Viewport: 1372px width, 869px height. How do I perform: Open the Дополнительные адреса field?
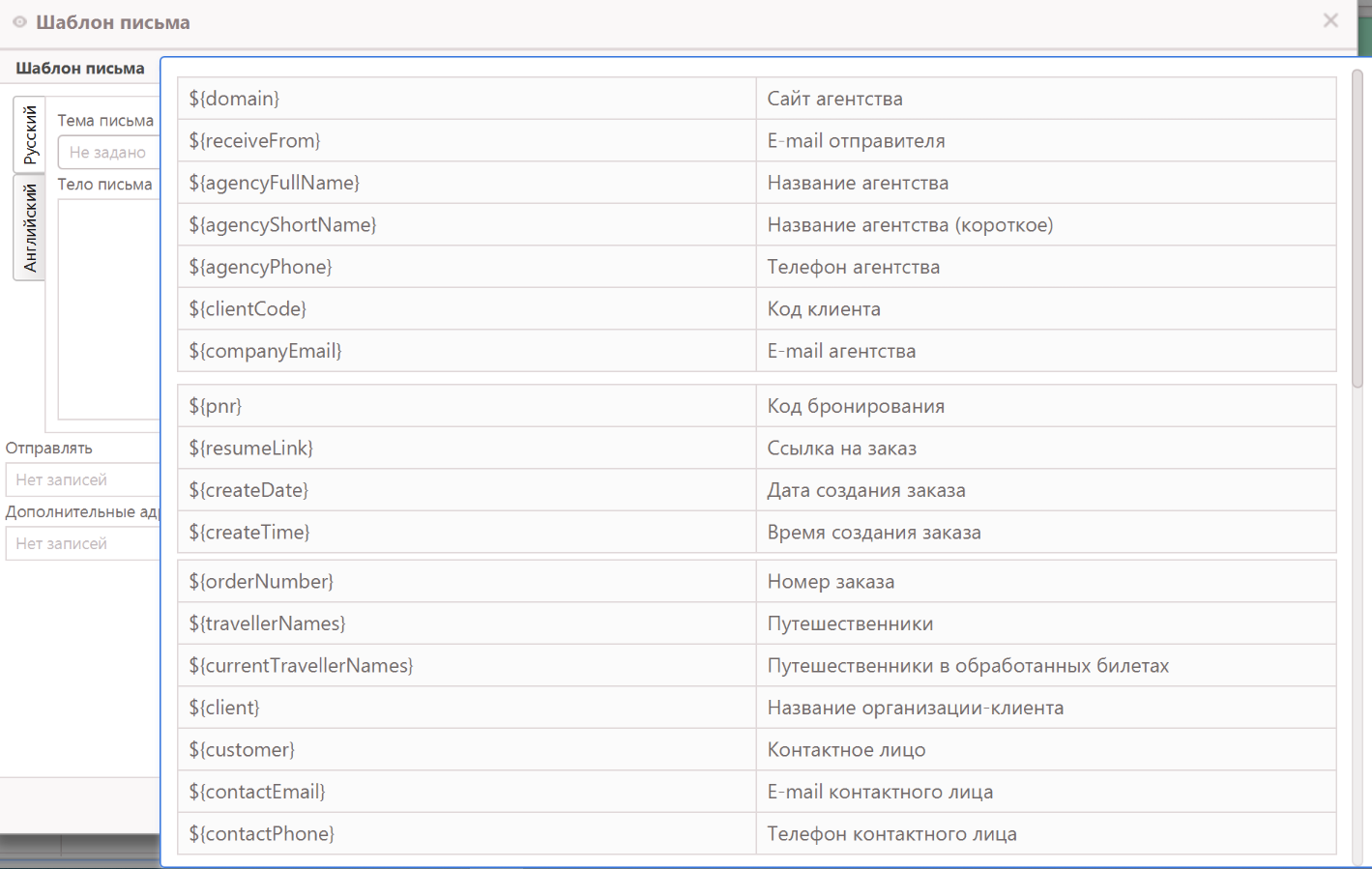(x=82, y=544)
